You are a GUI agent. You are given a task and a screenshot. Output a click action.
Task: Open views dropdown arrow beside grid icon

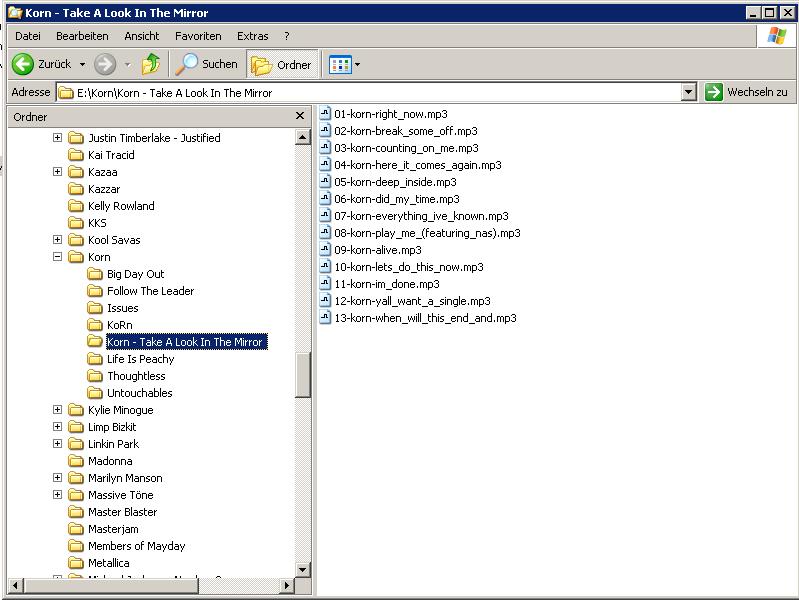click(x=357, y=65)
